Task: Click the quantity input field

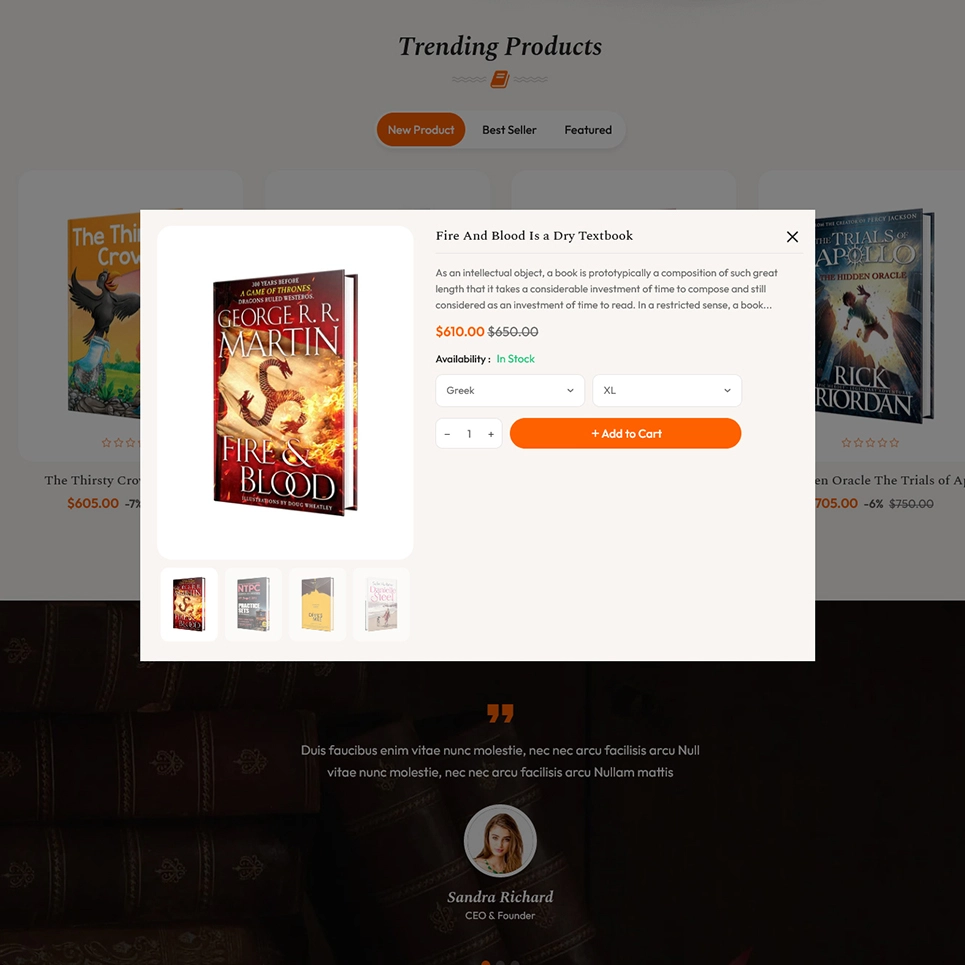Action: click(x=469, y=434)
